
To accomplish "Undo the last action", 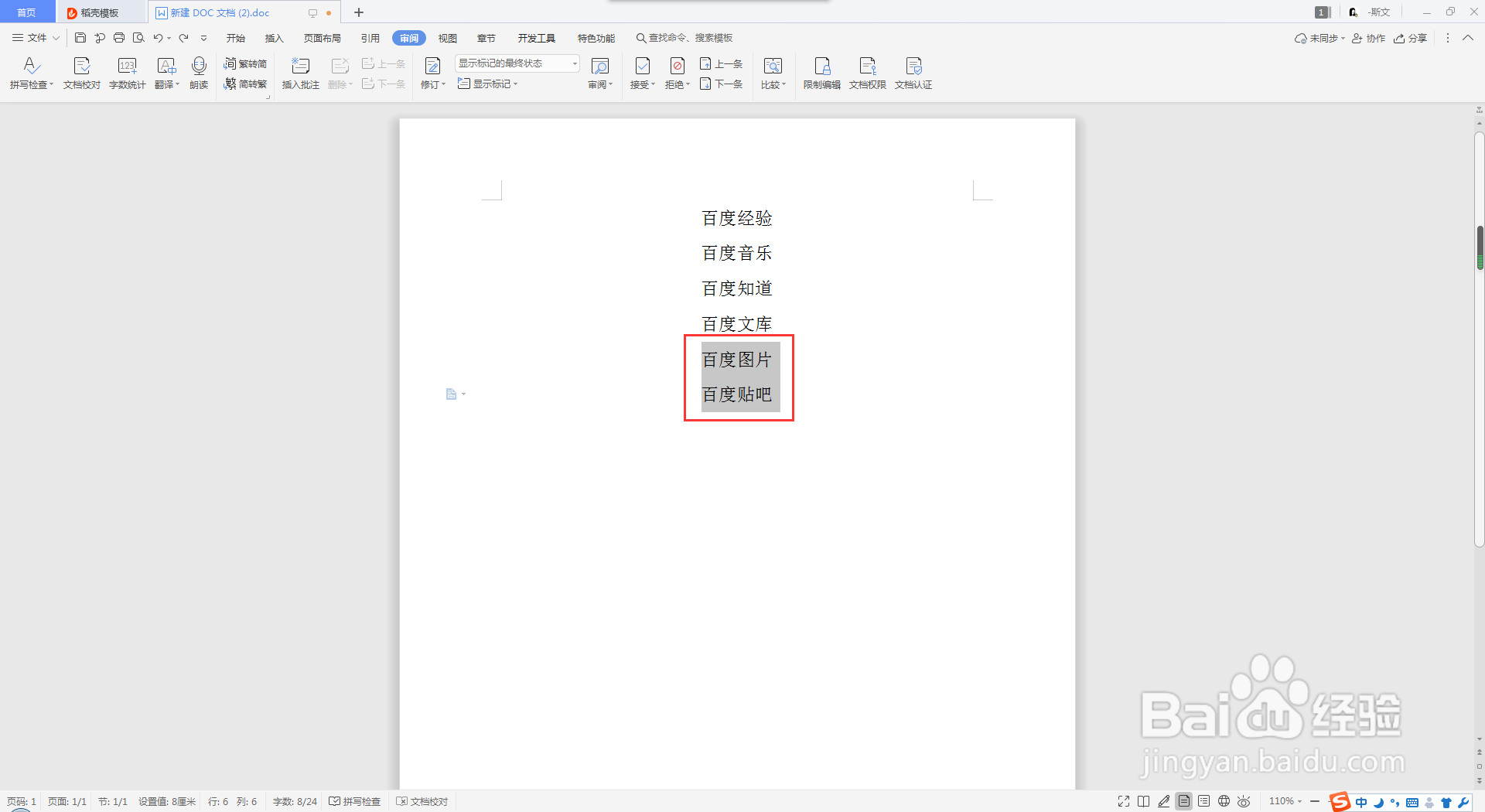I will pyautogui.click(x=158, y=38).
